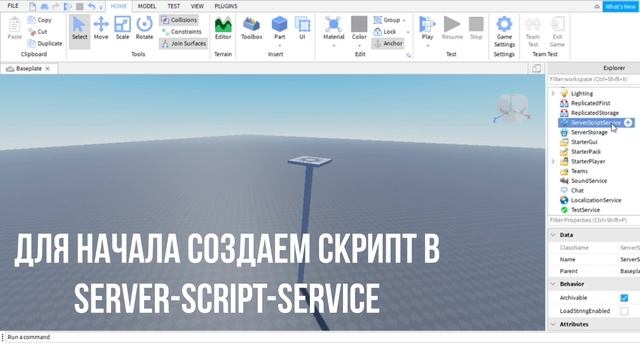Click the undo arrow in the title bar
This screenshot has height=360, width=640.
point(91,6)
